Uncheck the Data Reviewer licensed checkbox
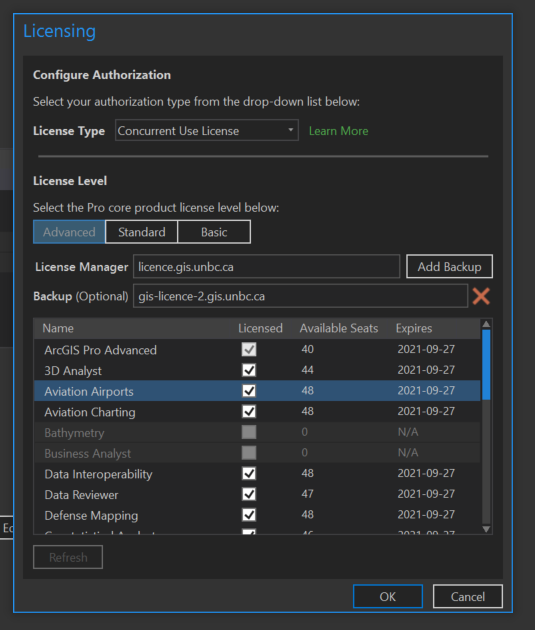Viewport: 535px width, 630px height. [249, 494]
